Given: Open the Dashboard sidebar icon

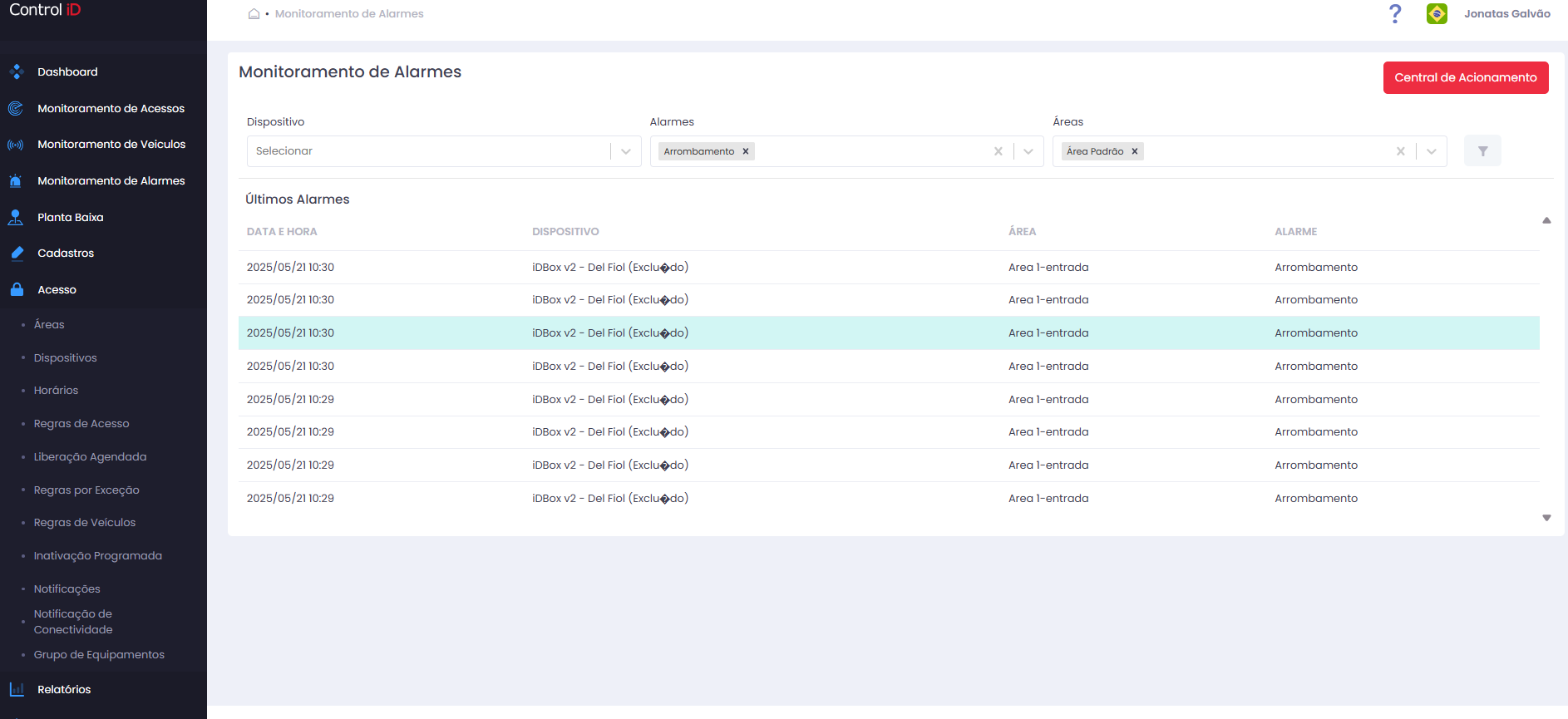Looking at the screenshot, I should (x=16, y=71).
